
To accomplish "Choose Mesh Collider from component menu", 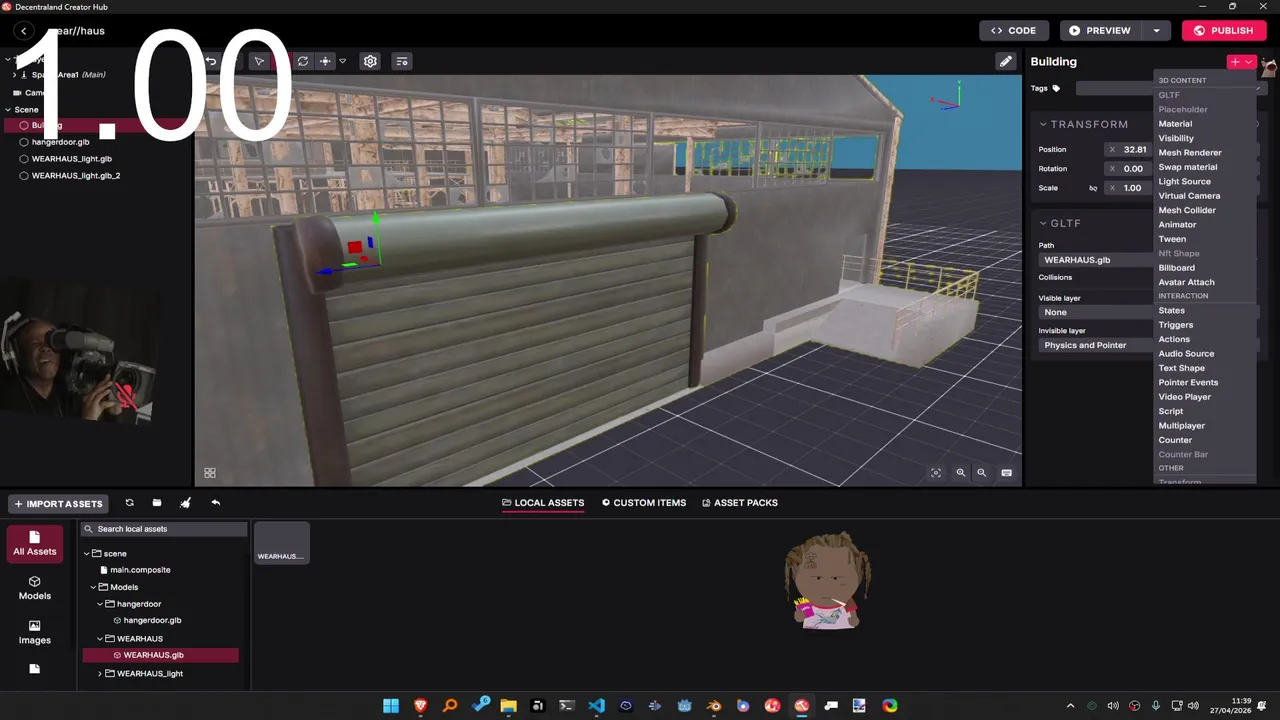I will click(1205, 210).
